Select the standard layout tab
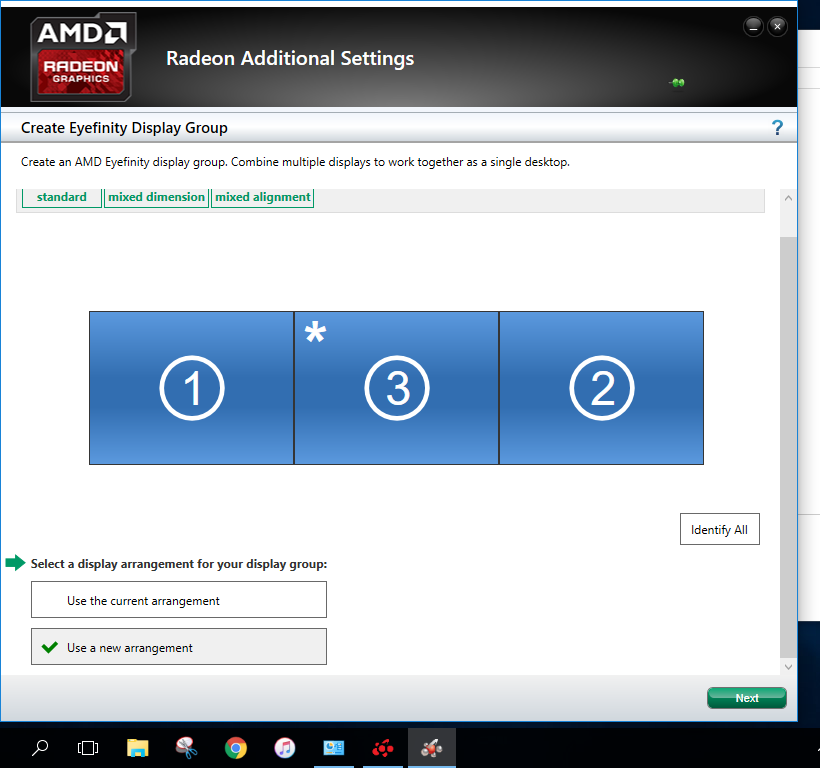 coord(62,198)
